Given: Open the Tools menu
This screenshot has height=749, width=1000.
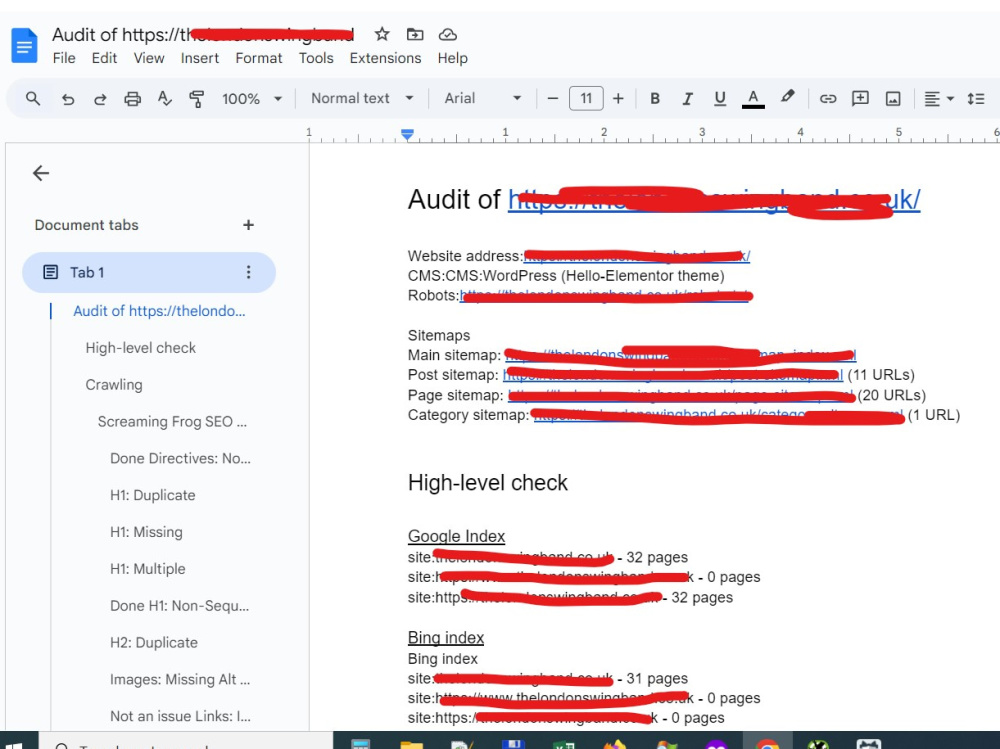Looking at the screenshot, I should point(316,58).
